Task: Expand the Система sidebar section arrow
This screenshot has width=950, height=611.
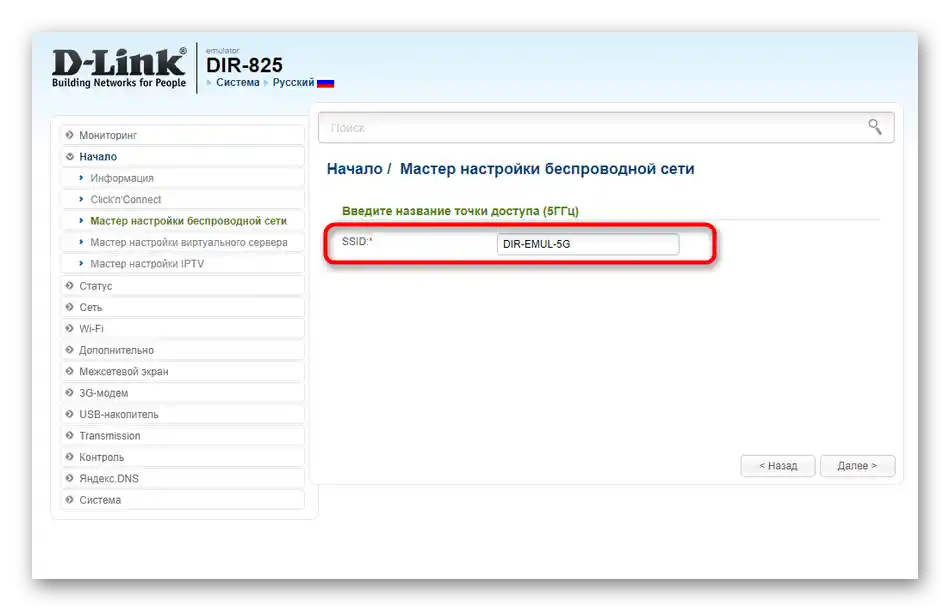Action: pos(70,499)
